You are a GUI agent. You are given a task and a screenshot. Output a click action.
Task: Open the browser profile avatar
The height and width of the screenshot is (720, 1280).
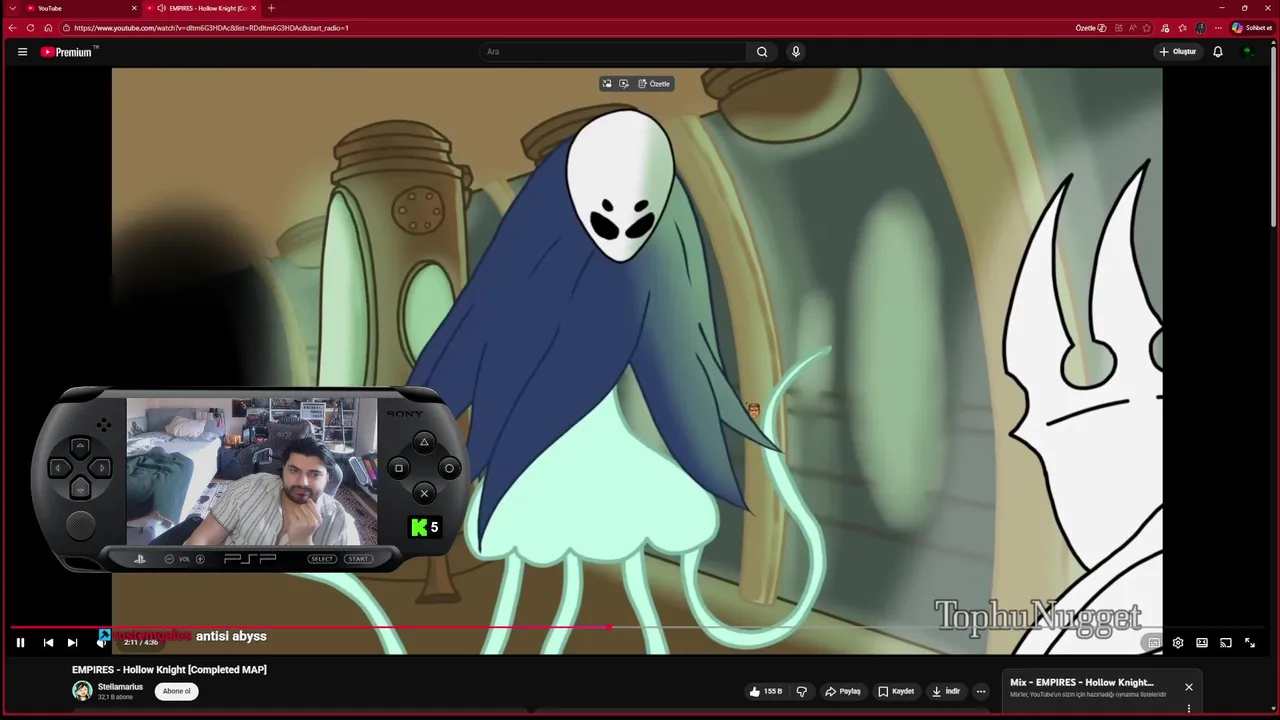pos(1201,28)
